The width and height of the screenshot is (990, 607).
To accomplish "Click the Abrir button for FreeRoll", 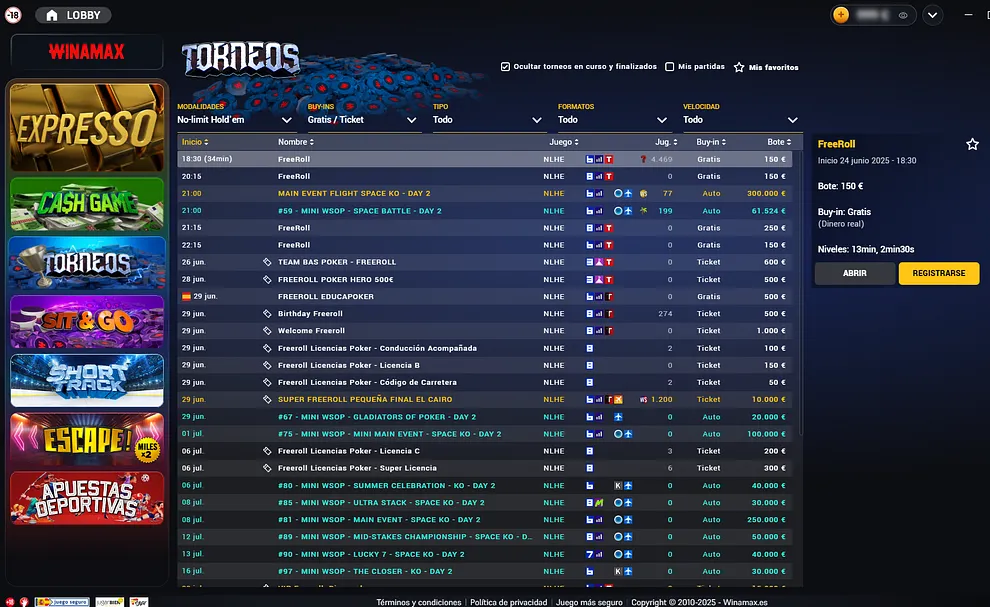I will click(x=854, y=273).
